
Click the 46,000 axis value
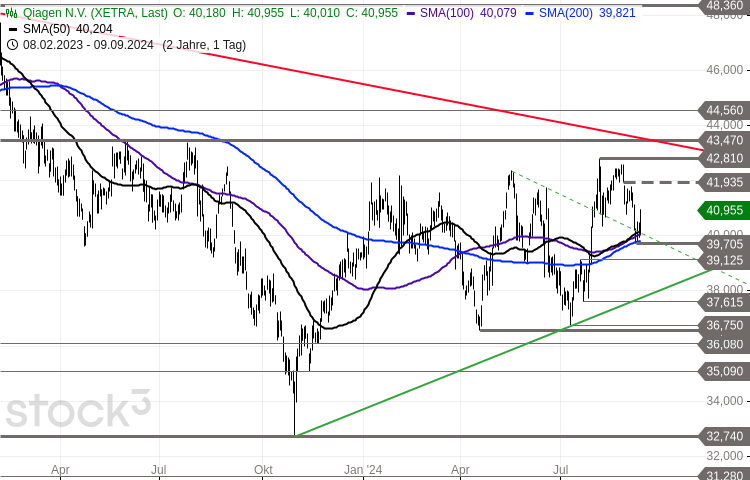(x=725, y=70)
